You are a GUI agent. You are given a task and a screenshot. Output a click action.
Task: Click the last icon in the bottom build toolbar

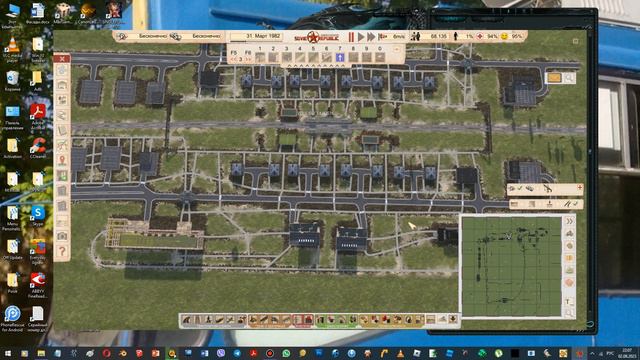pos(453,319)
